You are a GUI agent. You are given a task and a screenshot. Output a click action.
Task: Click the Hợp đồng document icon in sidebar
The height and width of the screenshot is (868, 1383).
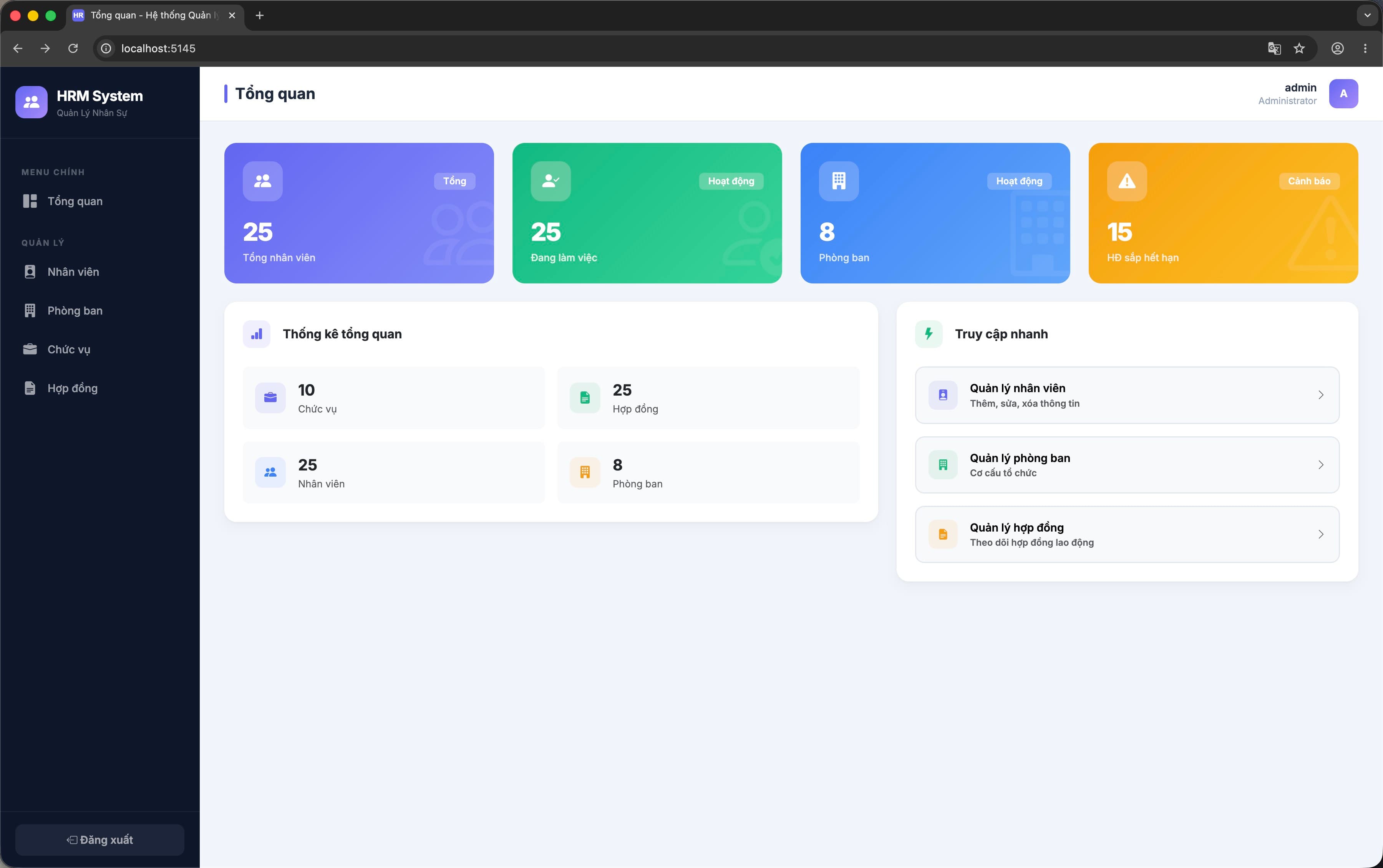[30, 388]
